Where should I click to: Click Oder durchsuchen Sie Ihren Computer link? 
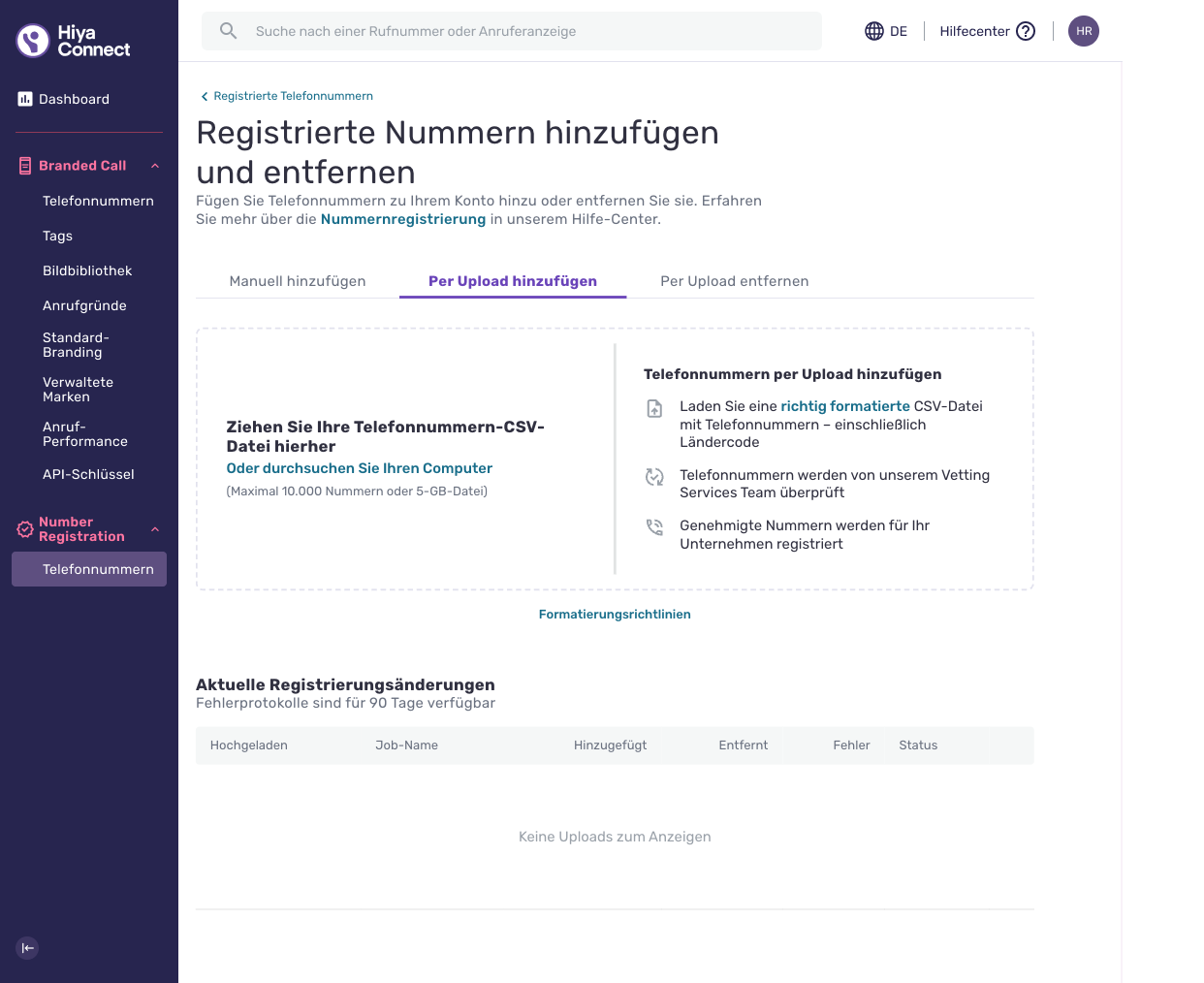(360, 468)
